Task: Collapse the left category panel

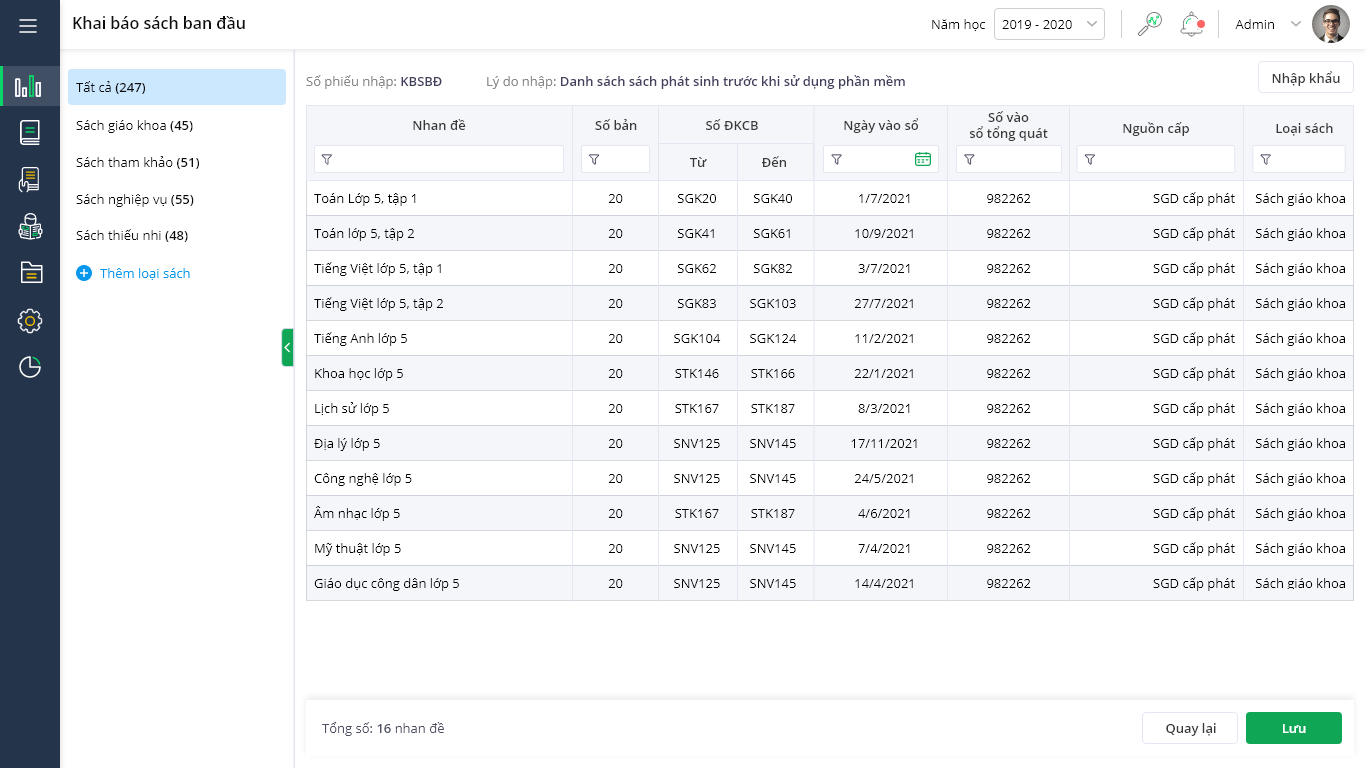Action: click(287, 347)
